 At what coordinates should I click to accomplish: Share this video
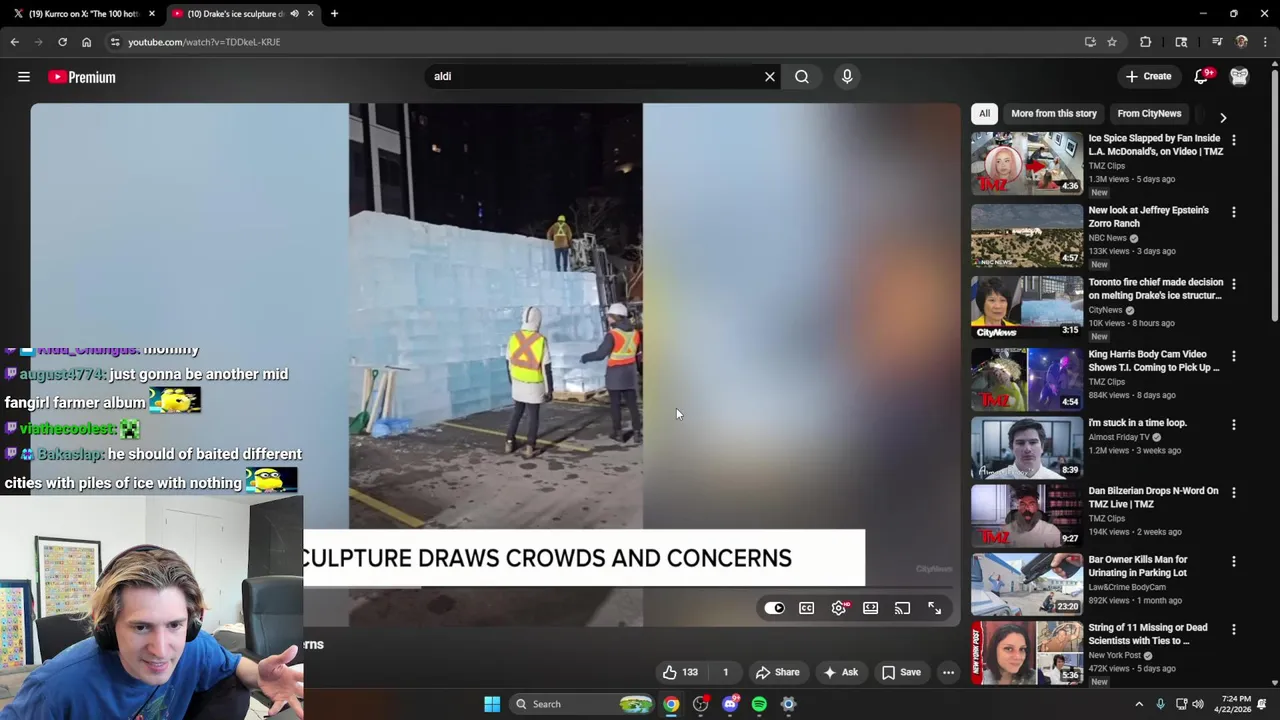[x=778, y=672]
